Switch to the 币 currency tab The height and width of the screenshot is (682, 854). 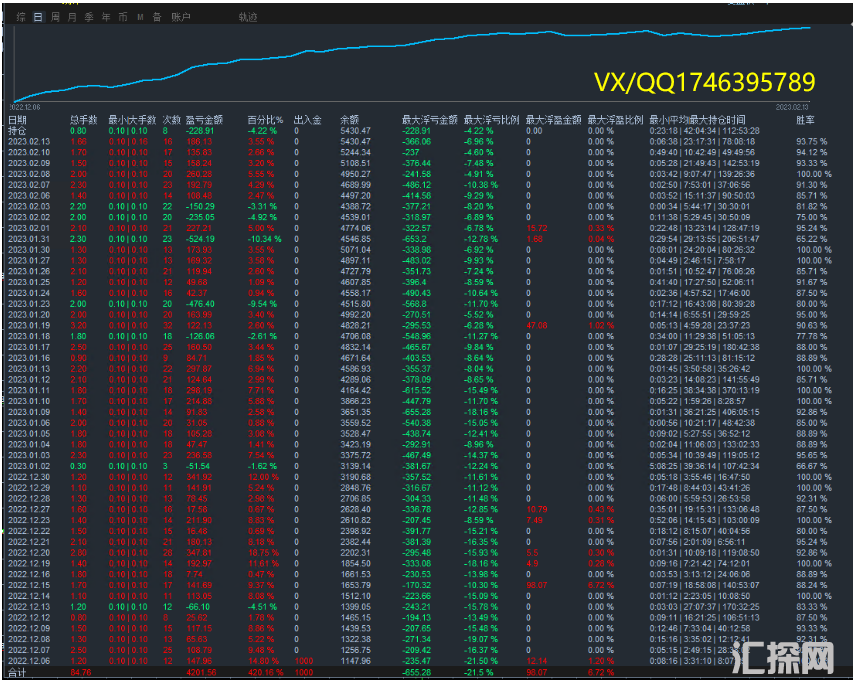coord(122,17)
